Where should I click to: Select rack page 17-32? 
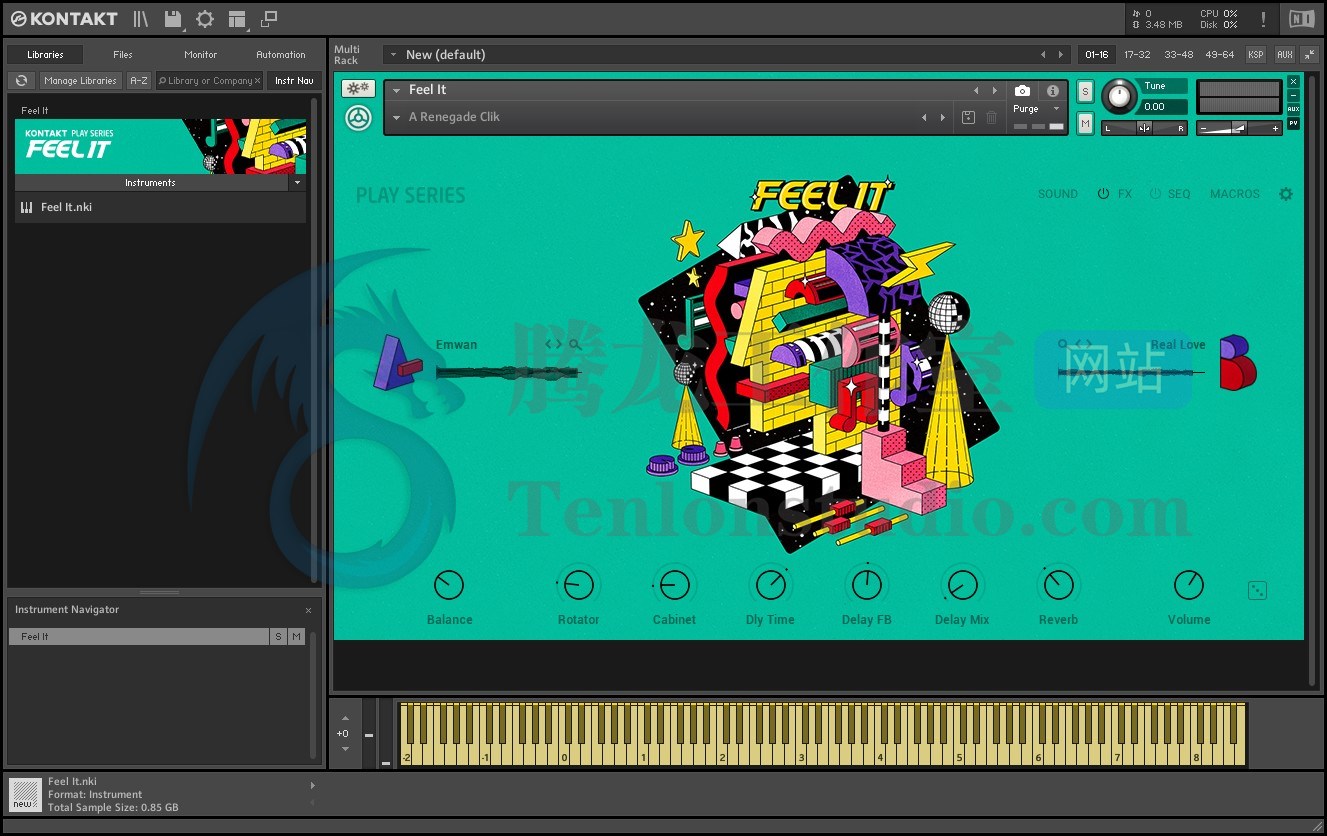coord(1137,54)
